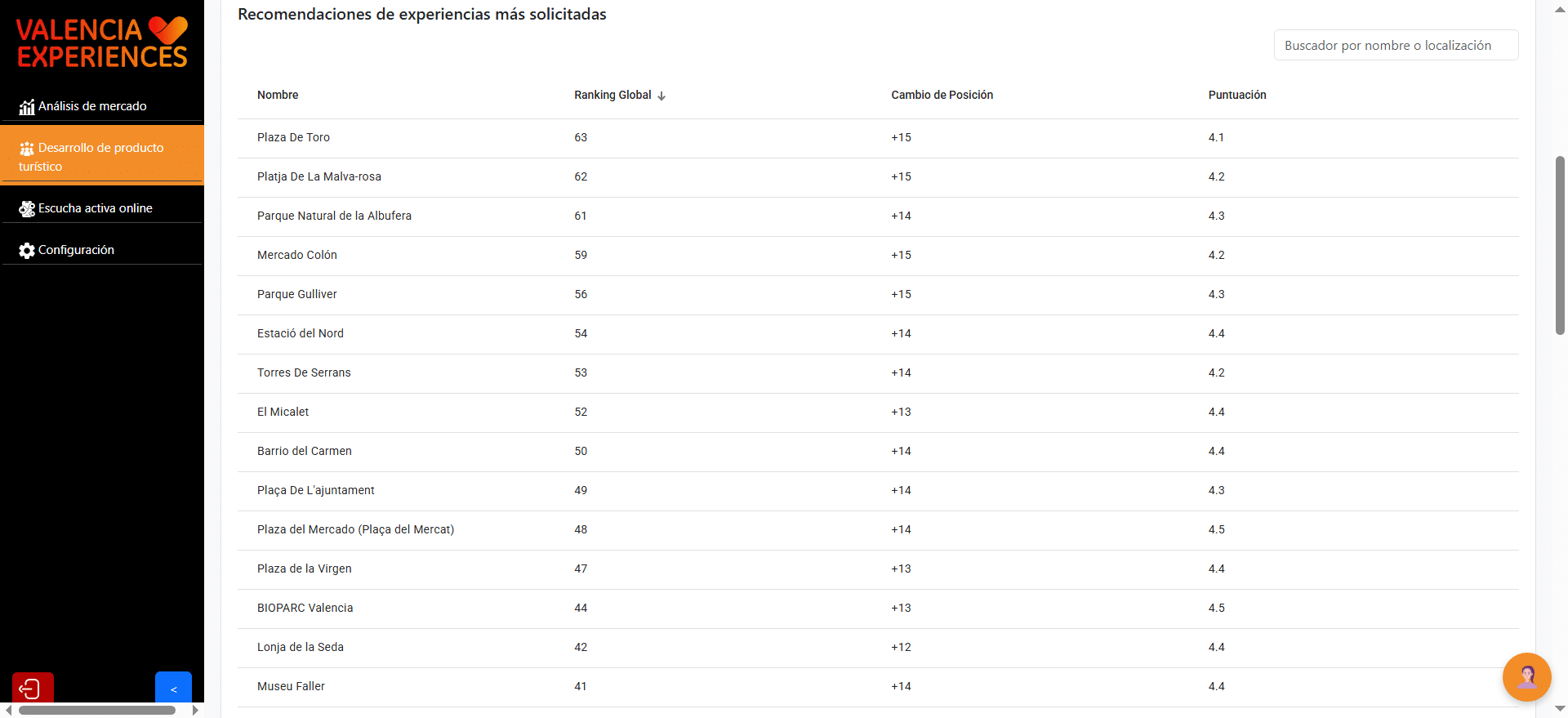Image resolution: width=1568 pixels, height=718 pixels.
Task: Click the red logout icon button
Action: tap(33, 689)
